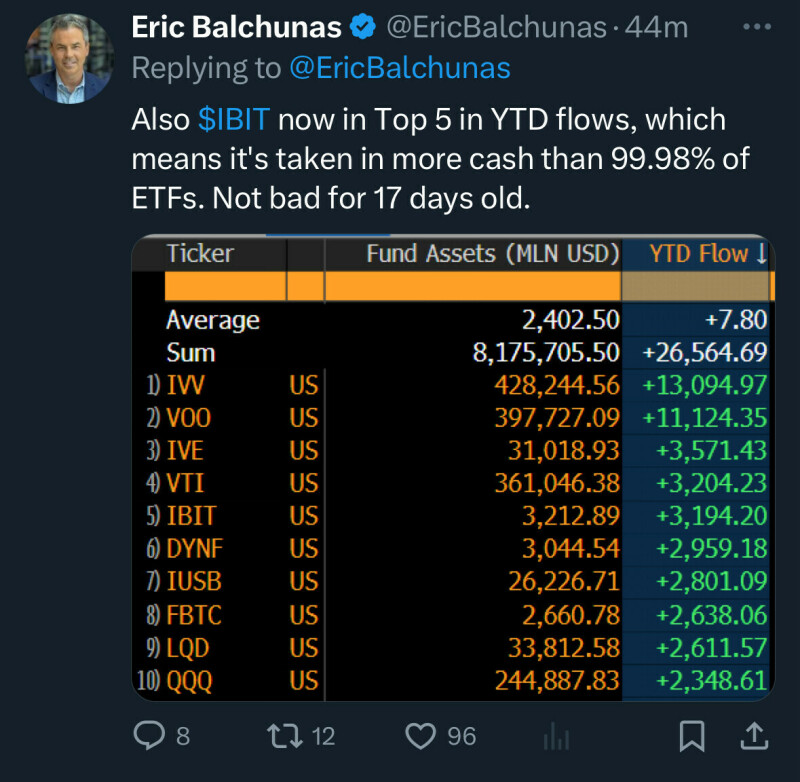Select the IBIT row in table
This screenshot has width=800, height=782.
pyautogui.click(x=192, y=516)
